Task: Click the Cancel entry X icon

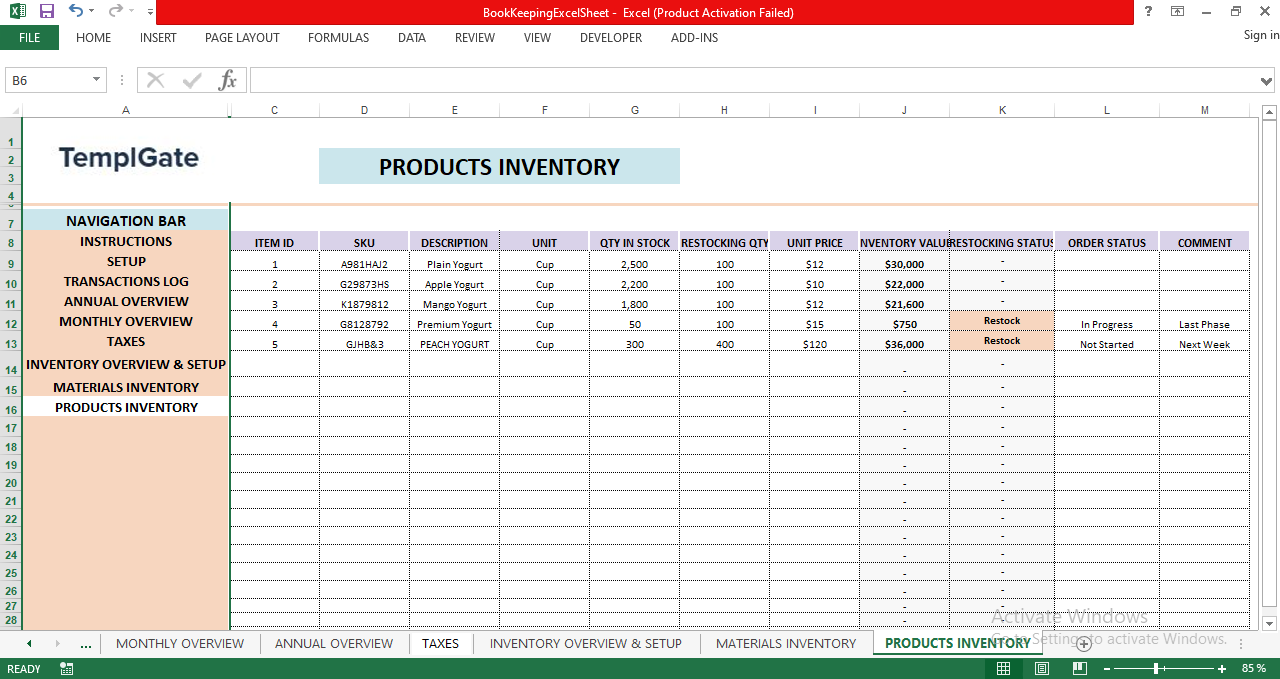Action: 156,80
